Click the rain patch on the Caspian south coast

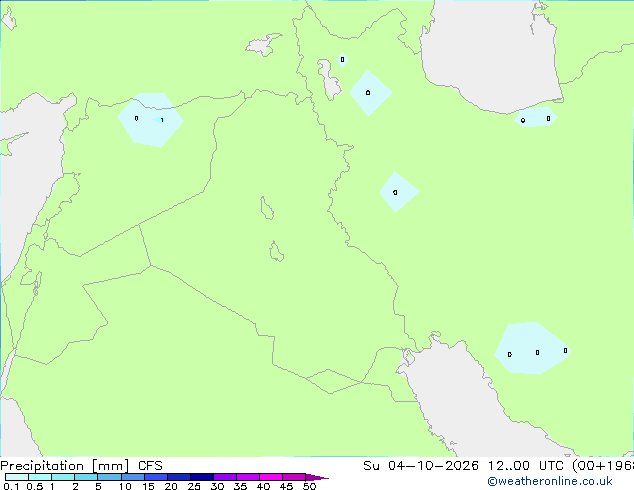[x=536, y=118]
